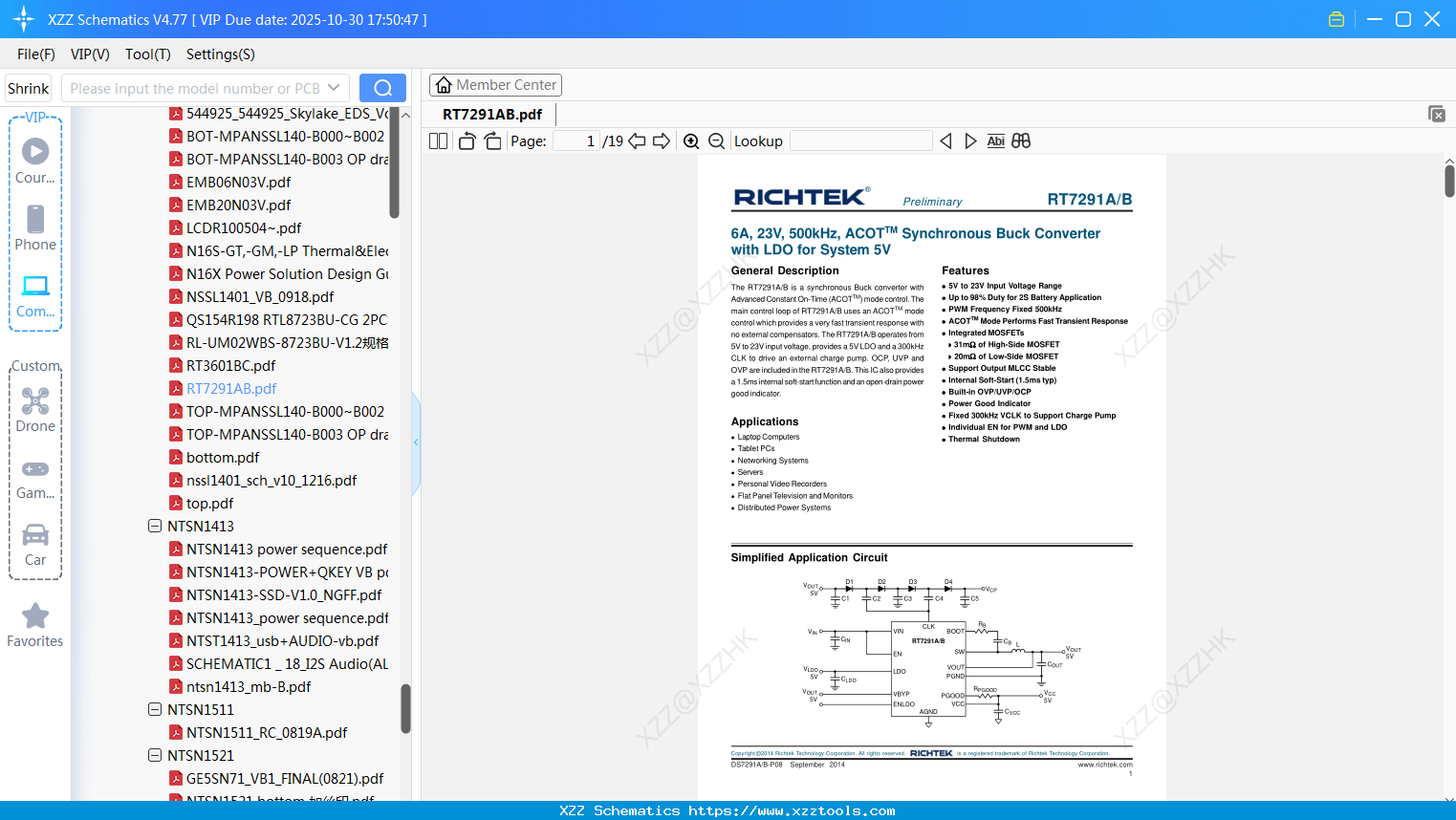The width and height of the screenshot is (1456, 820).
Task: Open the VIP menu
Action: pos(90,54)
